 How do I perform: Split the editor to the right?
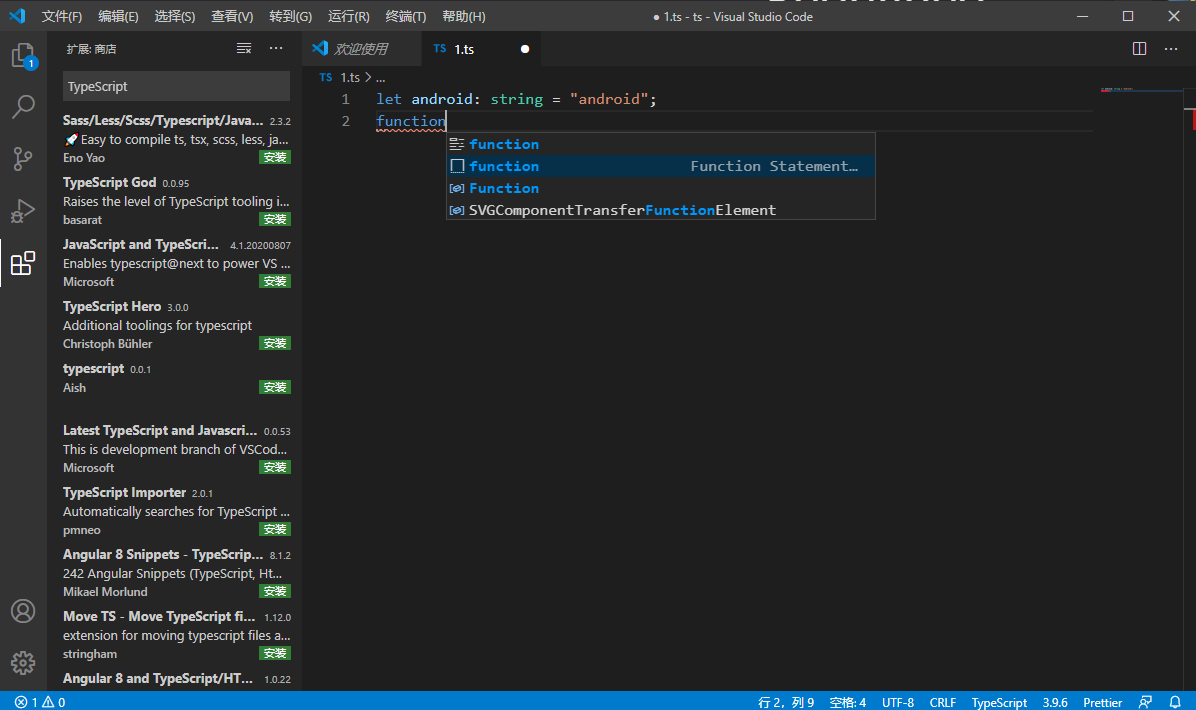[1140, 49]
